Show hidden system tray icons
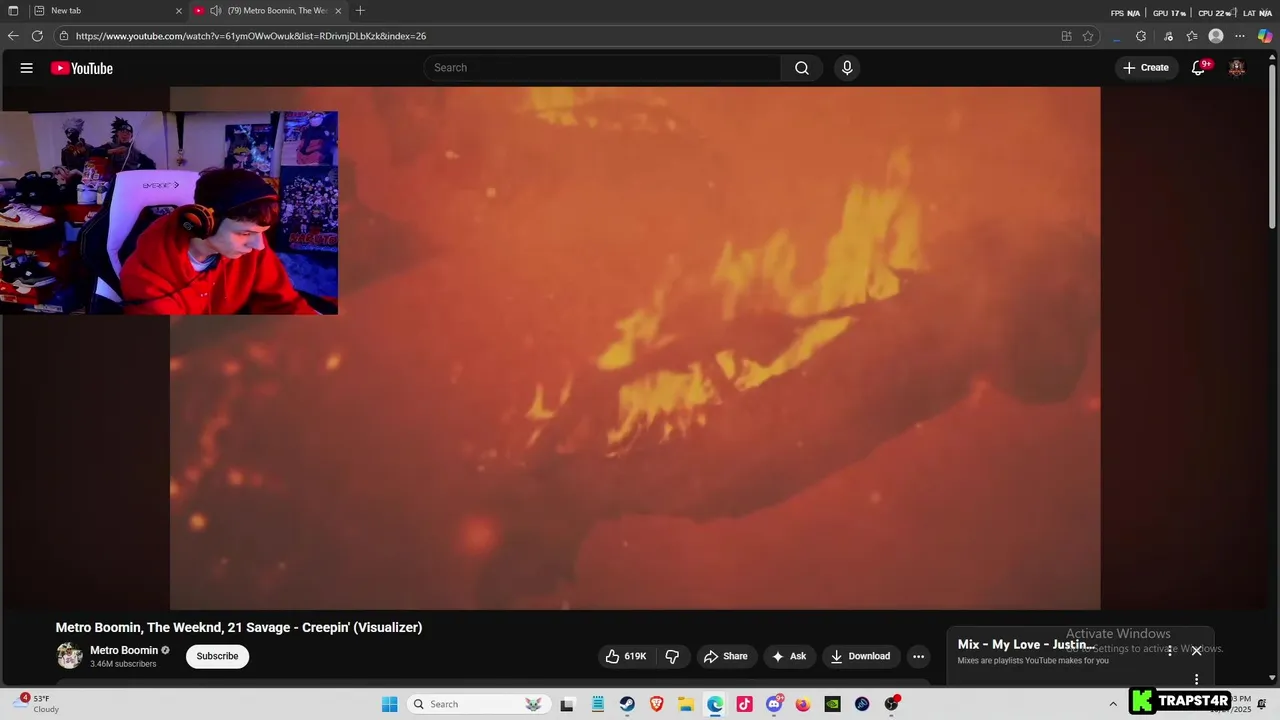The width and height of the screenshot is (1280, 720). coord(1113,704)
